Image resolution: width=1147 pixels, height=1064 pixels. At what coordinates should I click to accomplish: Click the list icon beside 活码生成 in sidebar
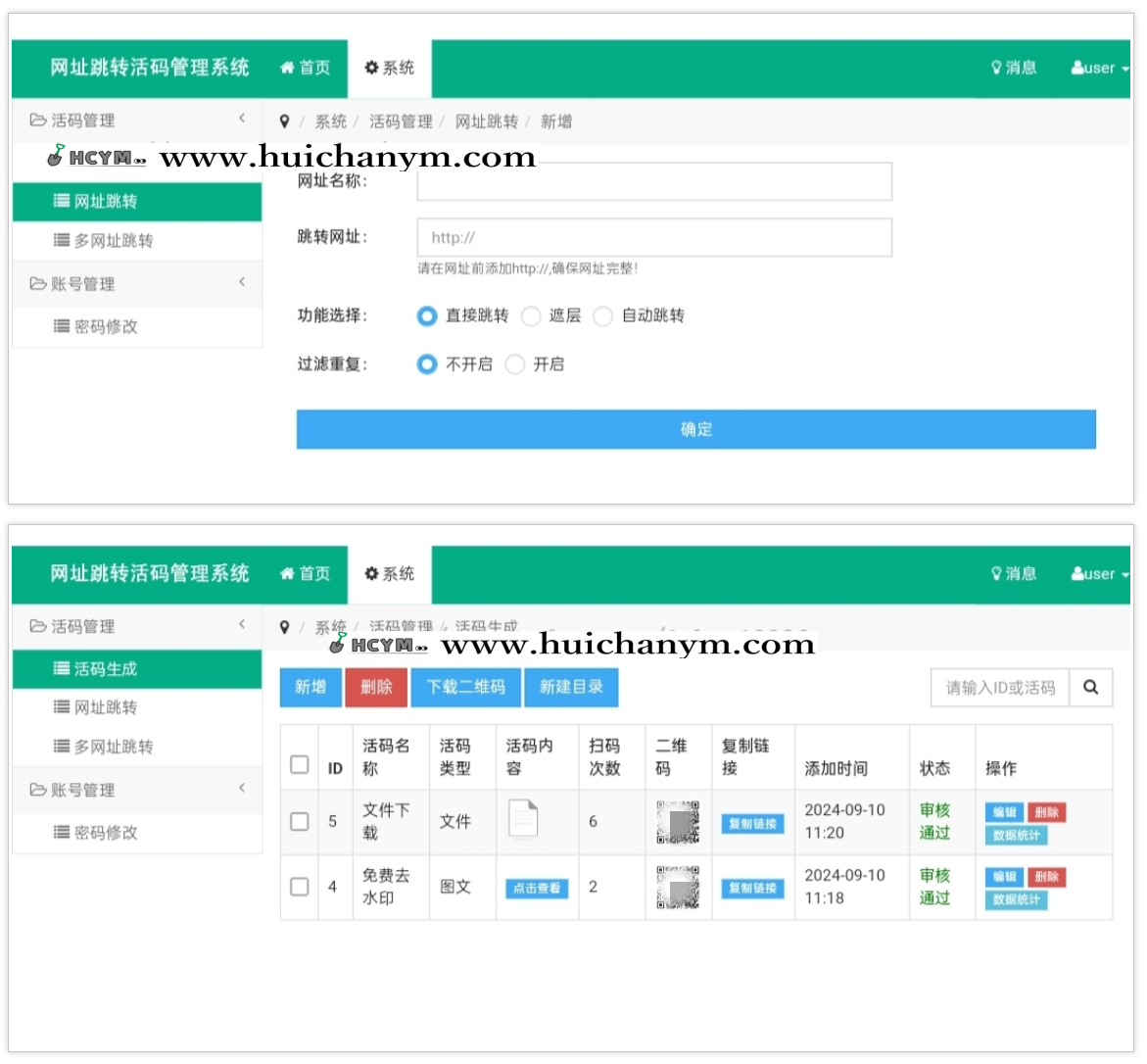tap(61, 669)
